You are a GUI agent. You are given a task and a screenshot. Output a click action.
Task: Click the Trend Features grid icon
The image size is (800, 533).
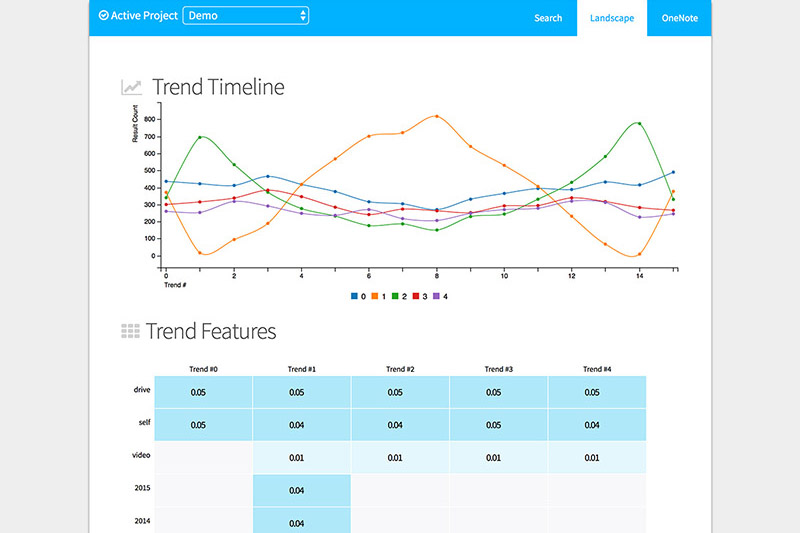tap(130, 331)
